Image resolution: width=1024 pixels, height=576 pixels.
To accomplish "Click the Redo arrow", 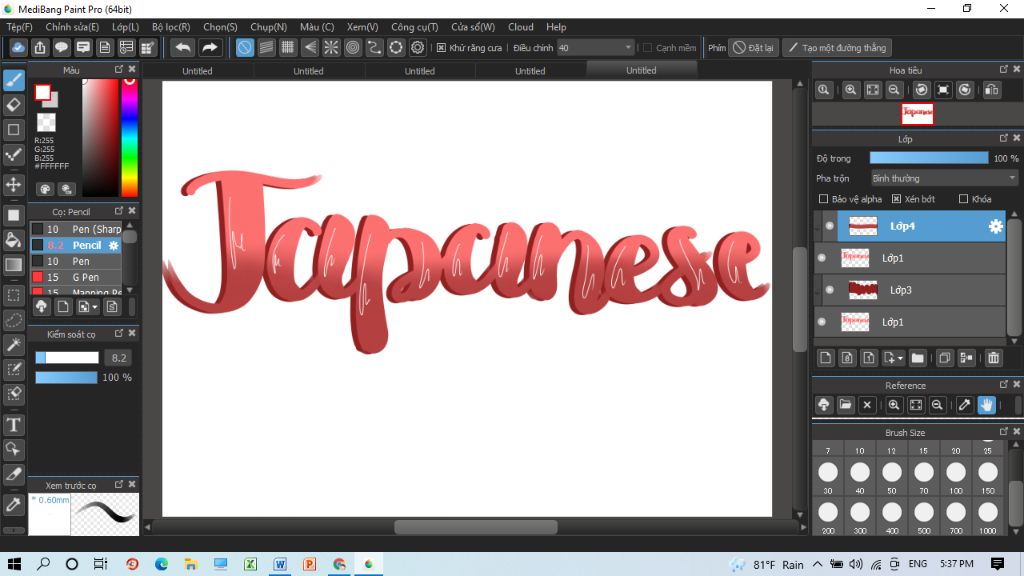I will pyautogui.click(x=210, y=48).
